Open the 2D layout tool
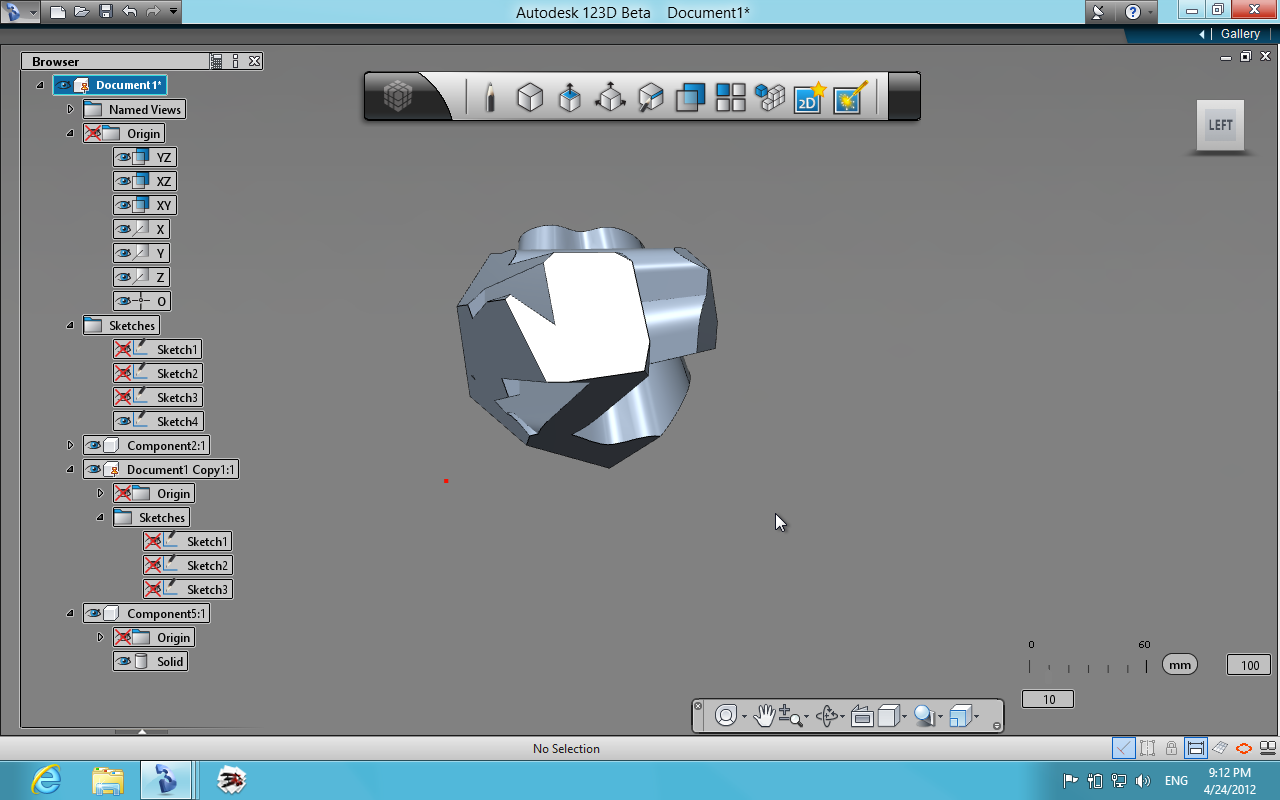 pos(807,98)
